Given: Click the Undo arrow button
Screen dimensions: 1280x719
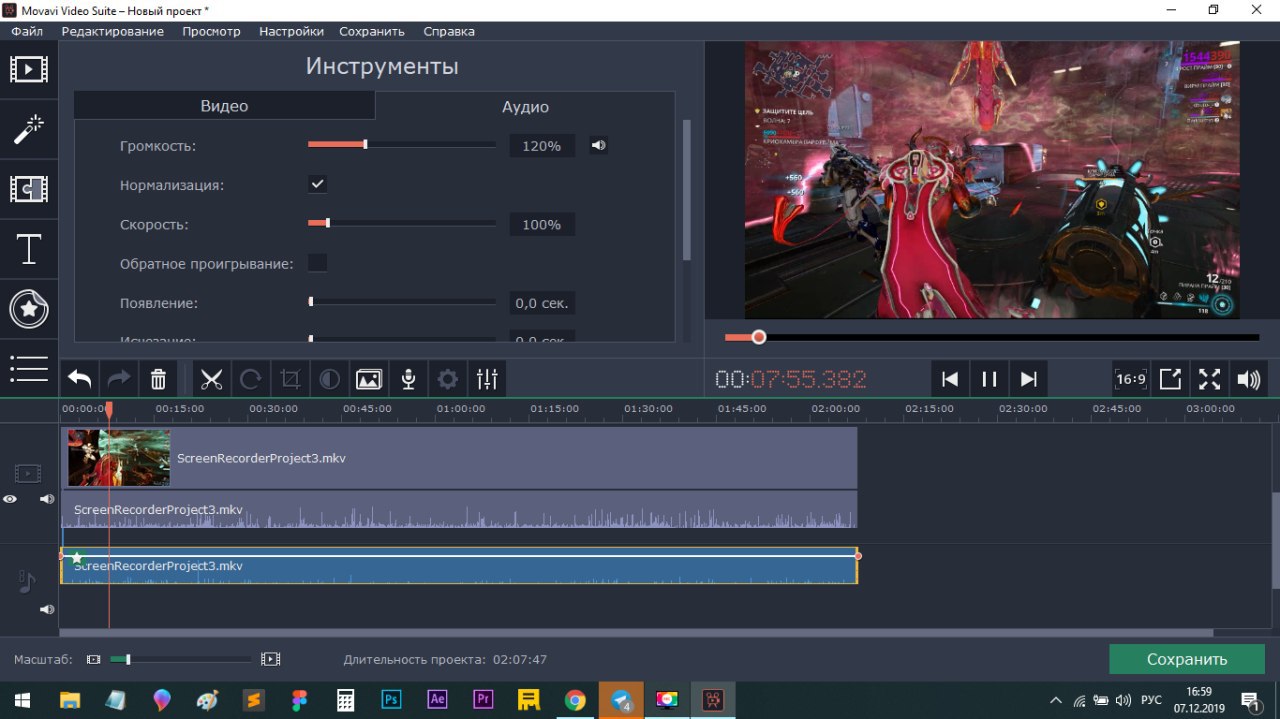Looking at the screenshot, I should coord(80,379).
